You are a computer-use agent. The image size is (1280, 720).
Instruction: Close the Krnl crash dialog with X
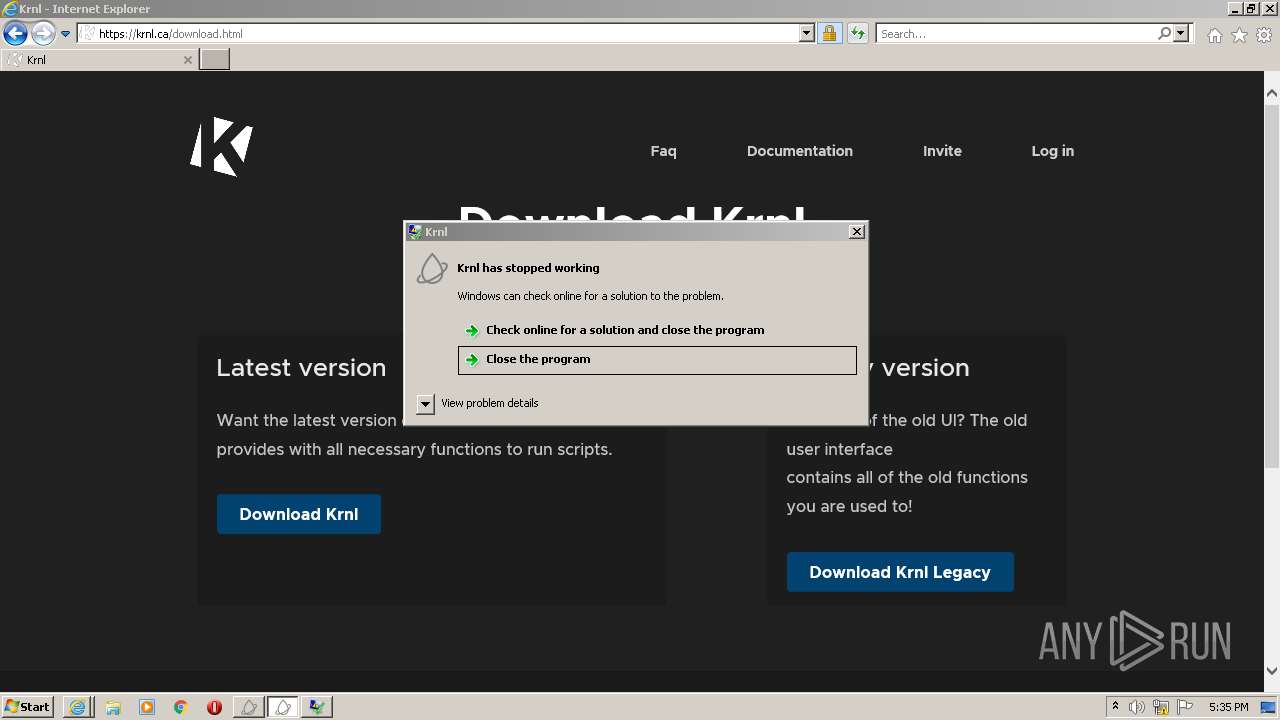[857, 232]
